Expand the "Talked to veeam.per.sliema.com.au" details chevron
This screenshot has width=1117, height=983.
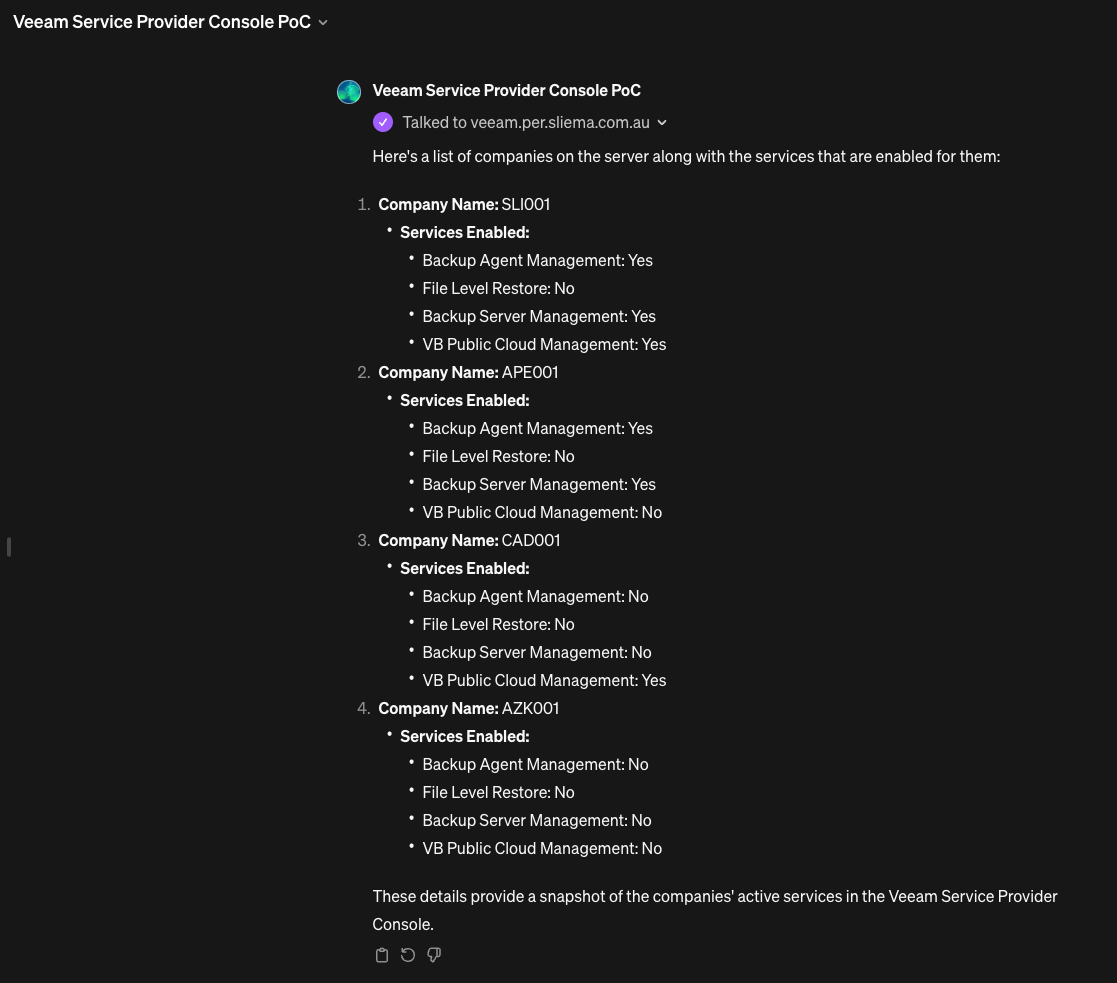tap(662, 123)
